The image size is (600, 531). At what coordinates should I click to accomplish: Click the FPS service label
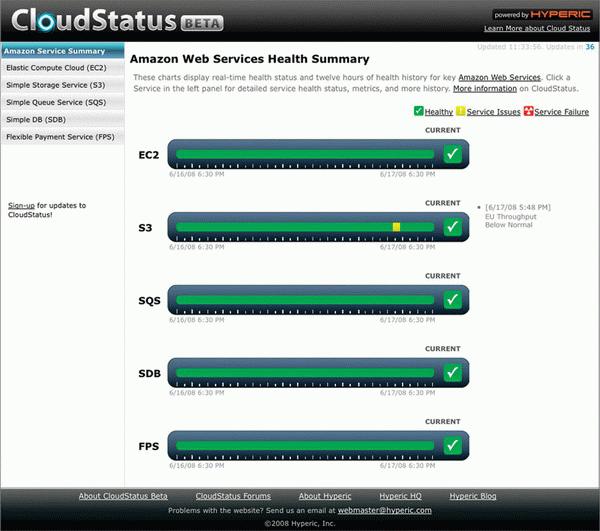tap(148, 446)
